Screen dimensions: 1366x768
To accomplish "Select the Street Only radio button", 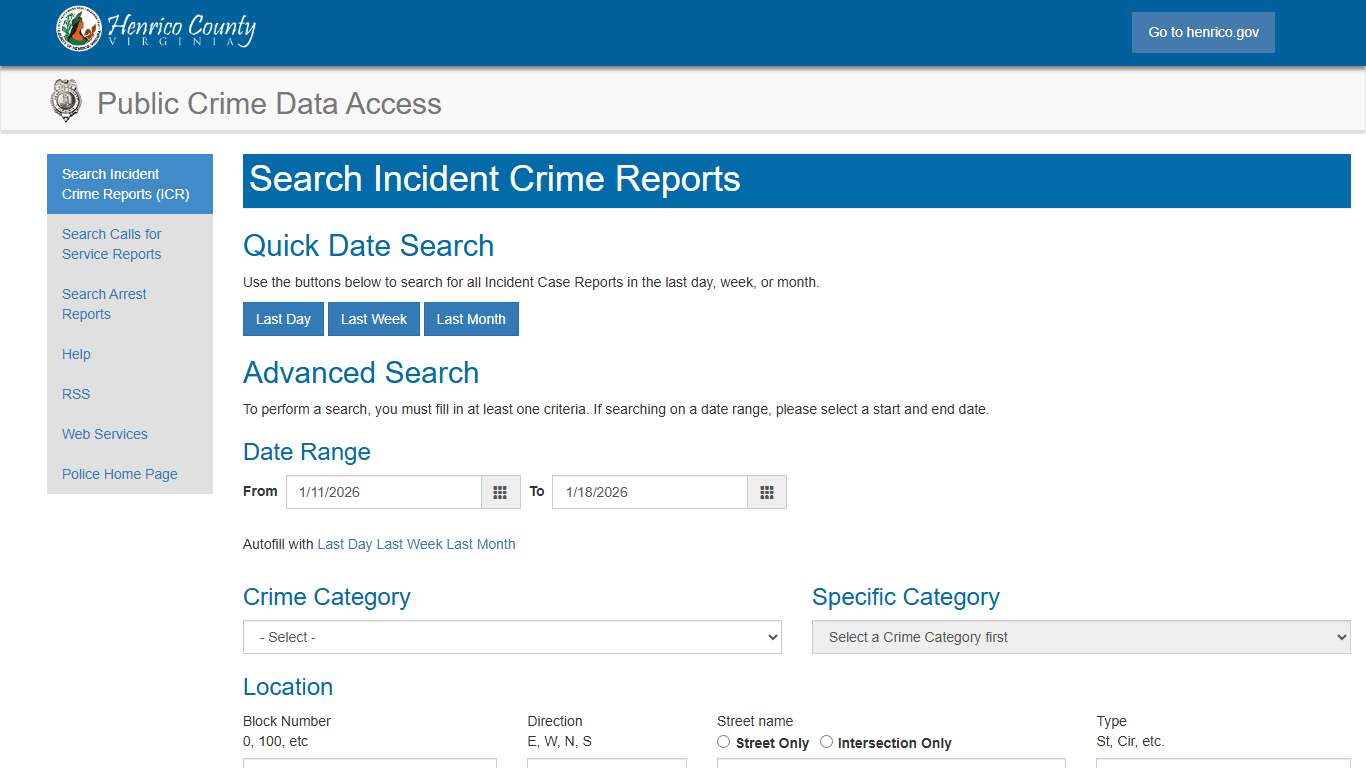I will point(723,742).
